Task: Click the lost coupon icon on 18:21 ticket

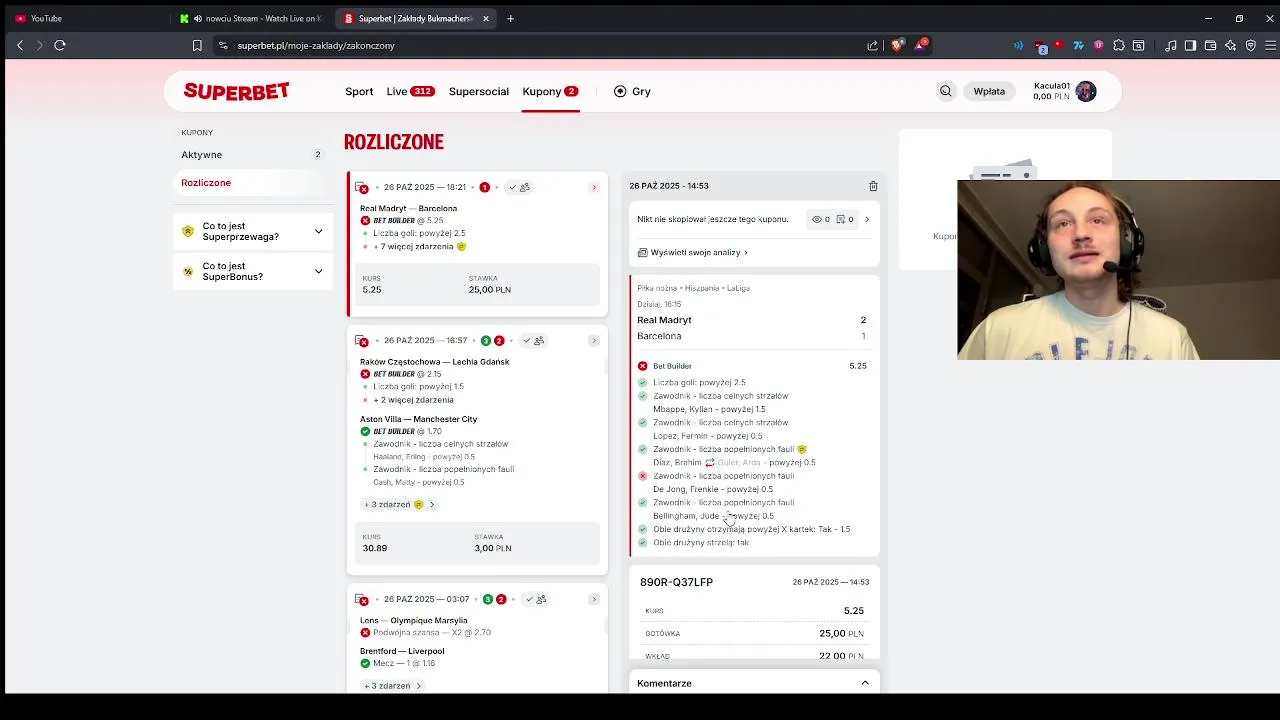Action: 361,187
